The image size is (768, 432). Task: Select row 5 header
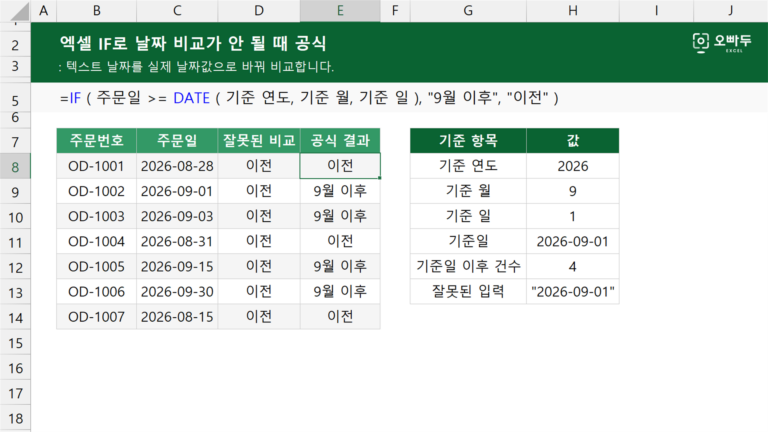pos(15,100)
